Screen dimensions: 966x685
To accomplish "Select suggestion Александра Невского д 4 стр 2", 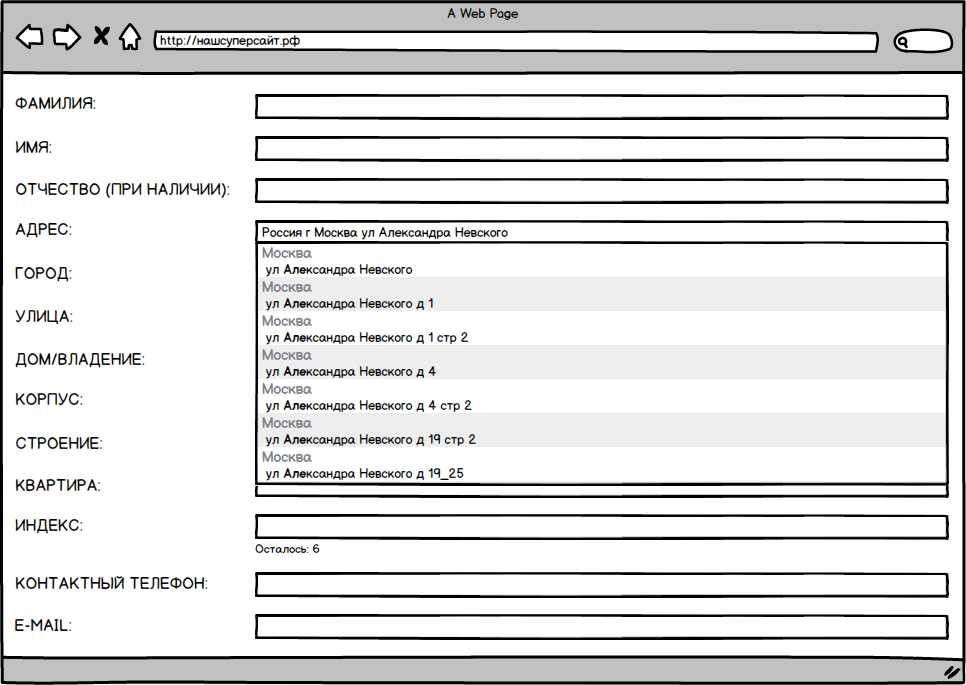I will 601,396.
